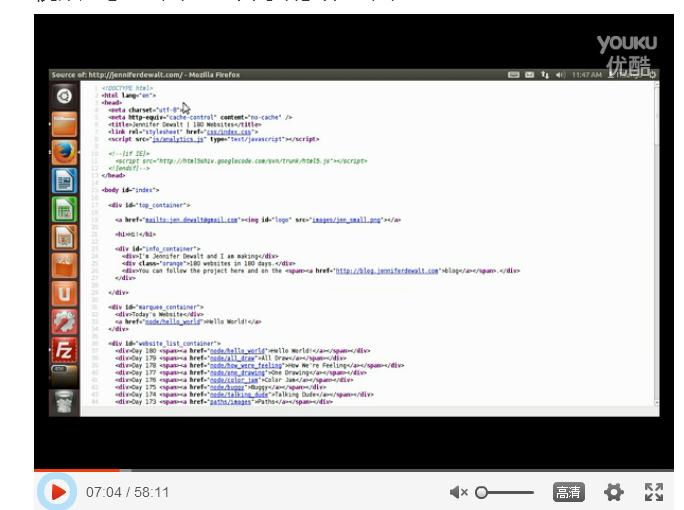684x510 pixels.
Task: Follow the blog.jenniferdewalt.com link in source
Action: (387, 271)
